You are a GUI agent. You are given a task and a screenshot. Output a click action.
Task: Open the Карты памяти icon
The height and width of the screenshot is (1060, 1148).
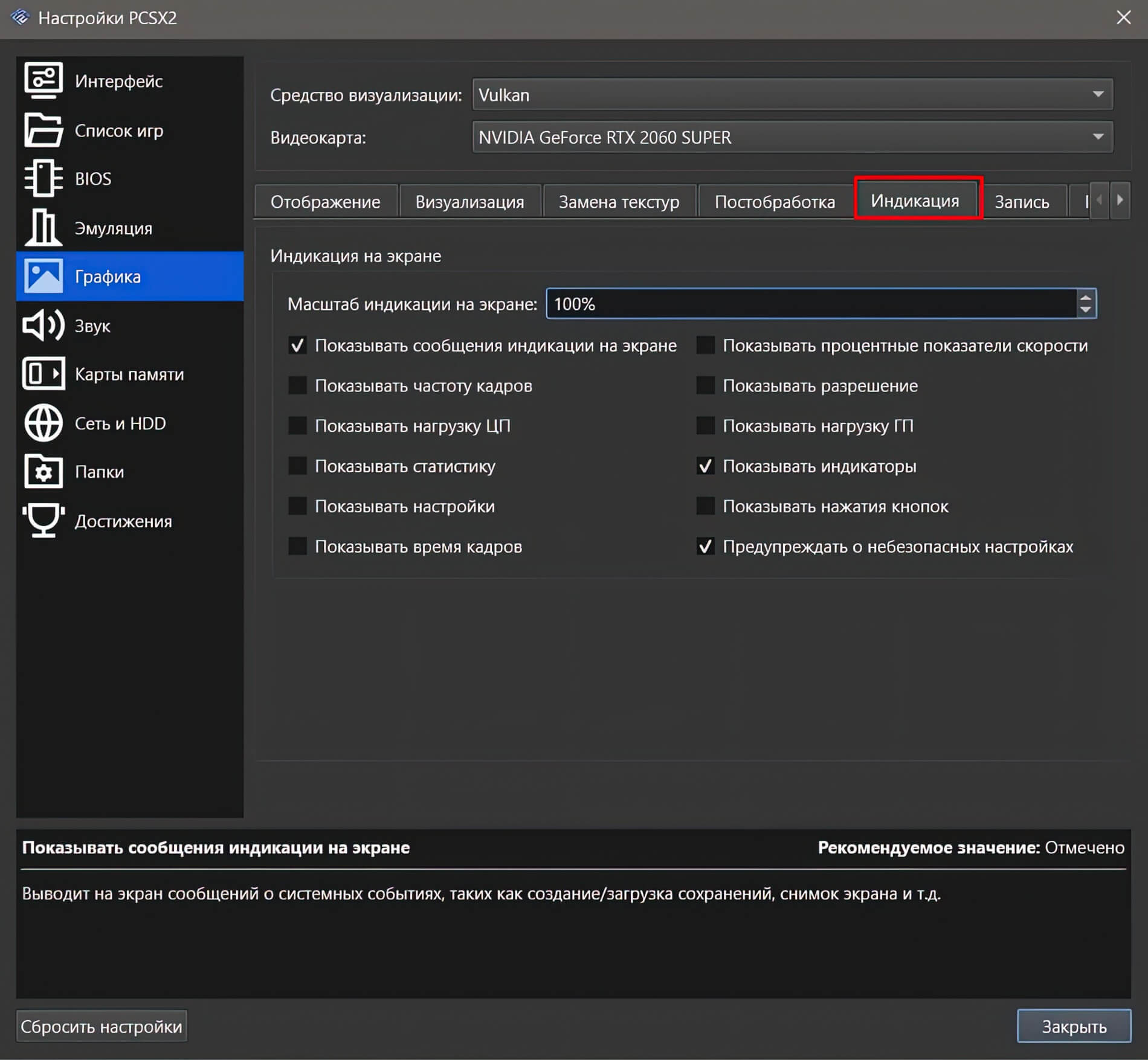point(43,374)
